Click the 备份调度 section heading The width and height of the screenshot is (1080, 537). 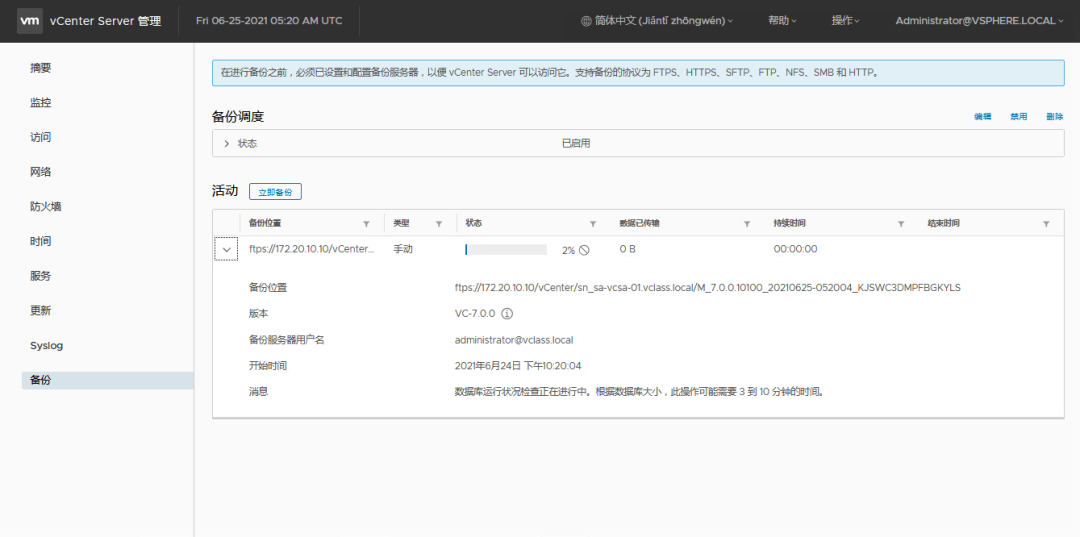[x=238, y=117]
